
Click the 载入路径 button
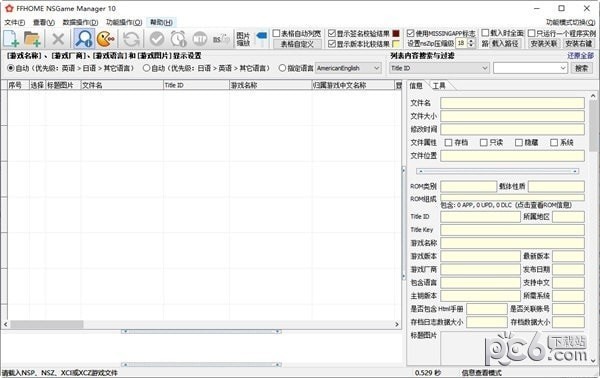click(x=505, y=44)
